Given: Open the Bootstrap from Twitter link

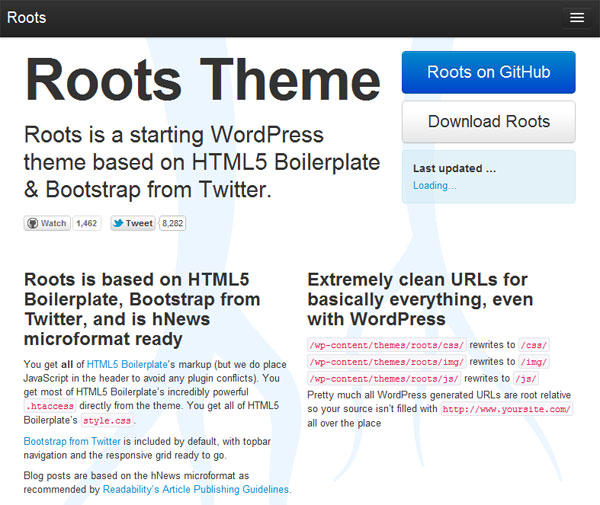Looking at the screenshot, I should coord(72,441).
